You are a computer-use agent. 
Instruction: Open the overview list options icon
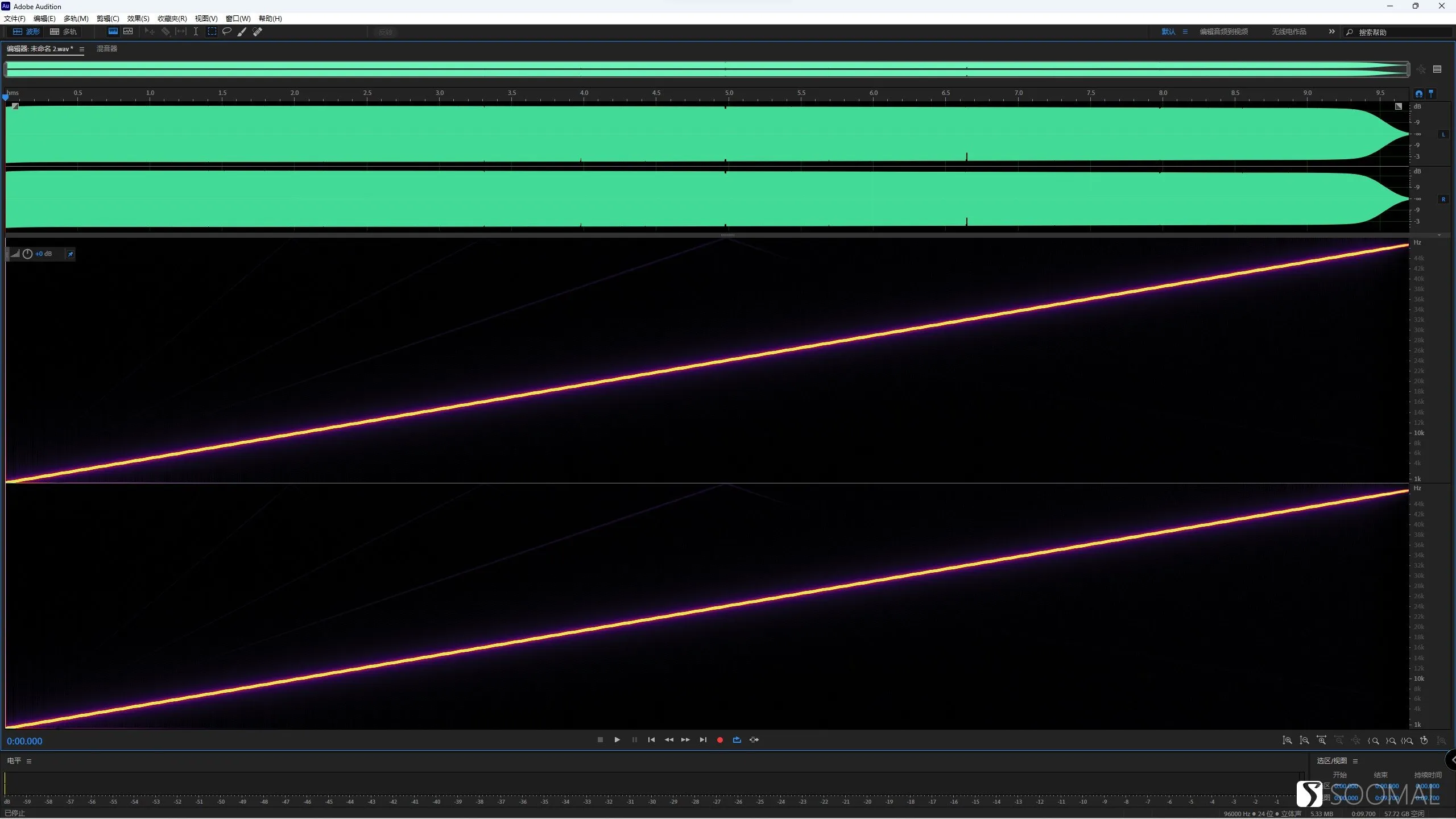1437,69
